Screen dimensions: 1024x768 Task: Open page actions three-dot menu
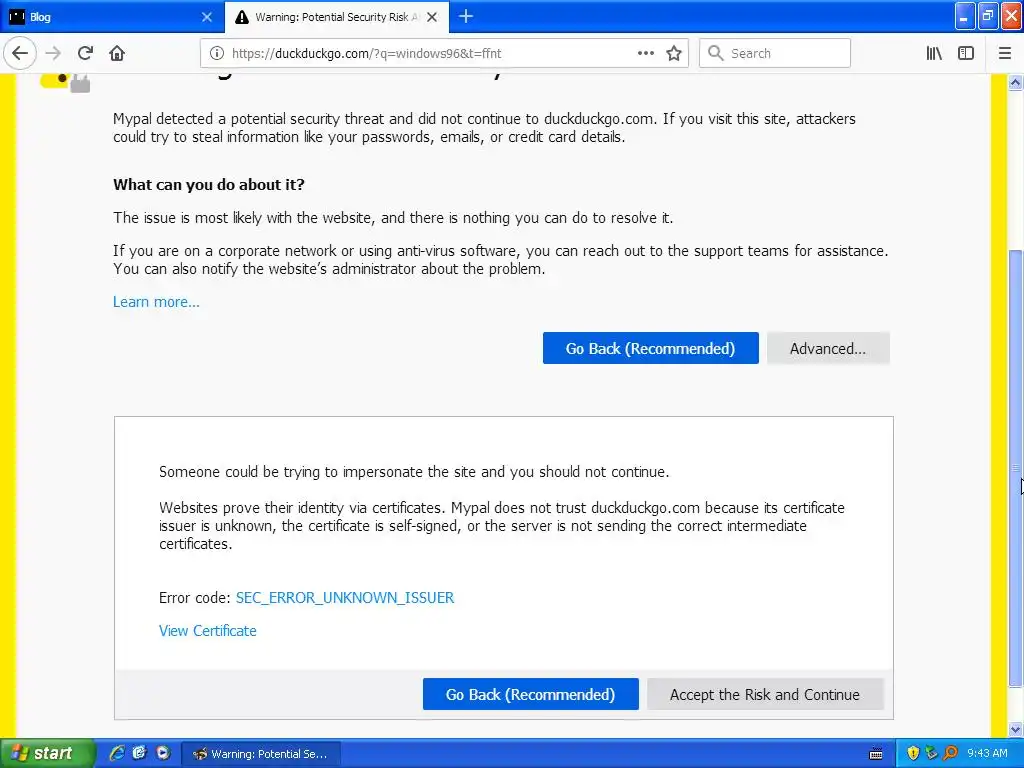(x=645, y=54)
